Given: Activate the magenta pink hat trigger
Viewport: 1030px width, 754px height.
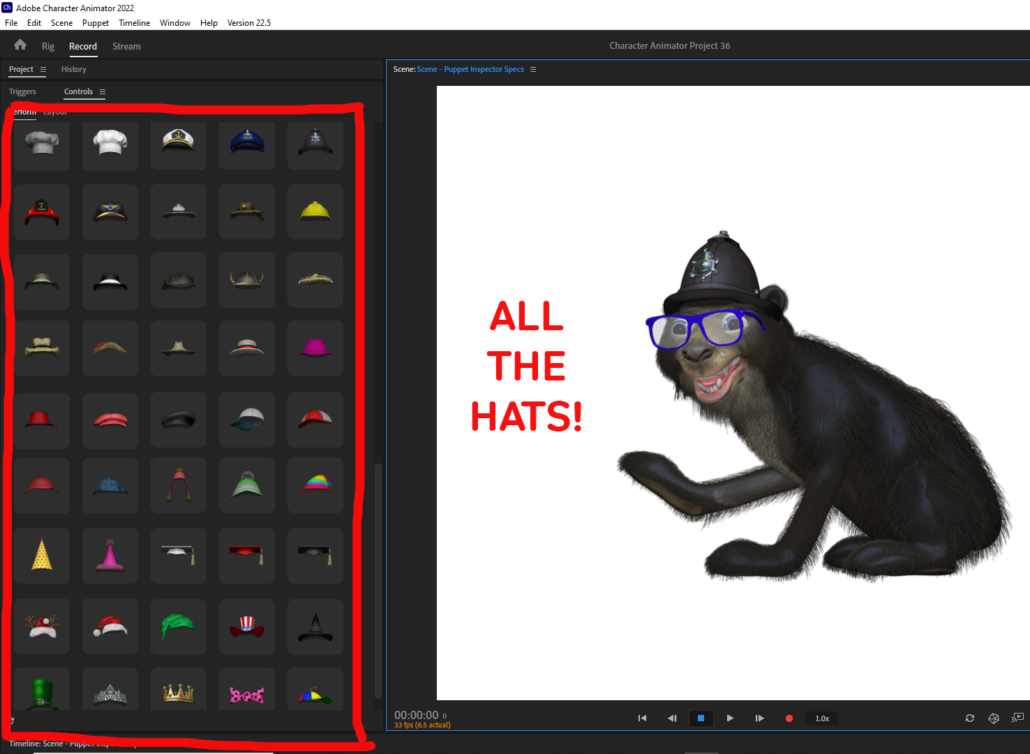Looking at the screenshot, I should click(x=315, y=348).
